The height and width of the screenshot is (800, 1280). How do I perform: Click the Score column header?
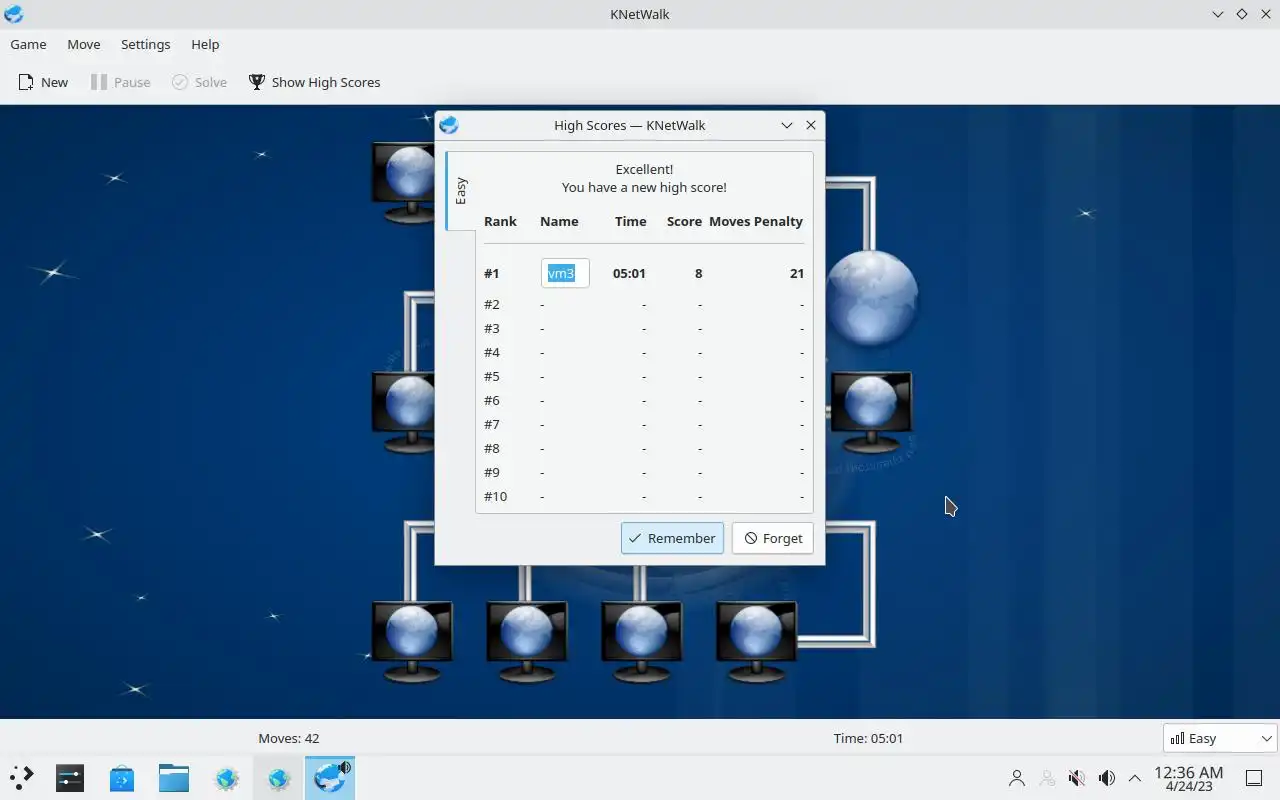tap(684, 221)
